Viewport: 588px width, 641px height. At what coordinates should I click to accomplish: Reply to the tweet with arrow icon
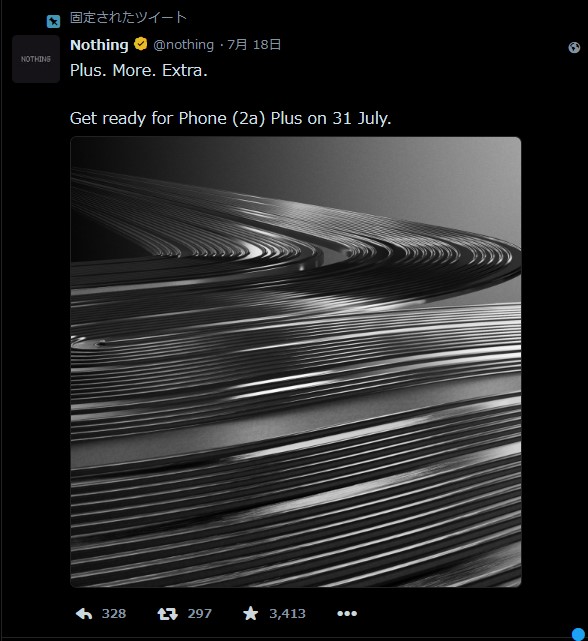click(x=84, y=613)
